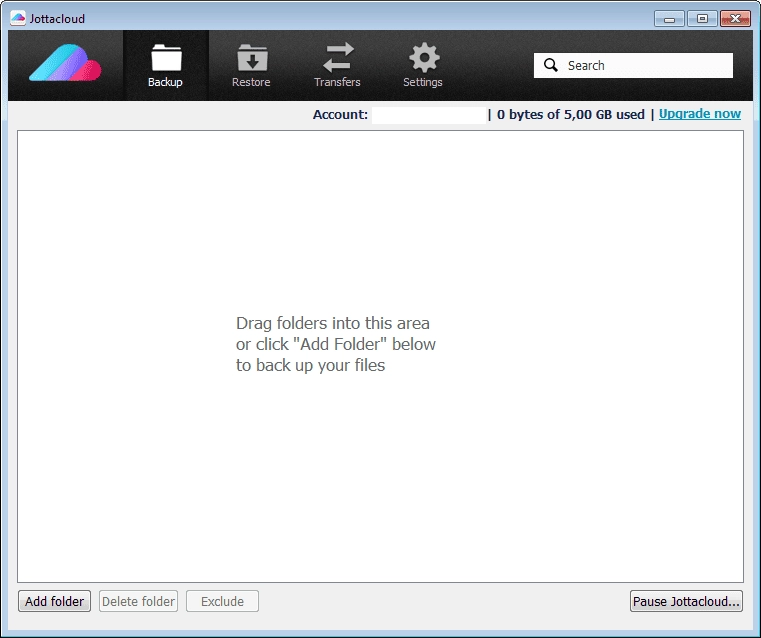Maximize the Jottacloud window

pos(702,19)
